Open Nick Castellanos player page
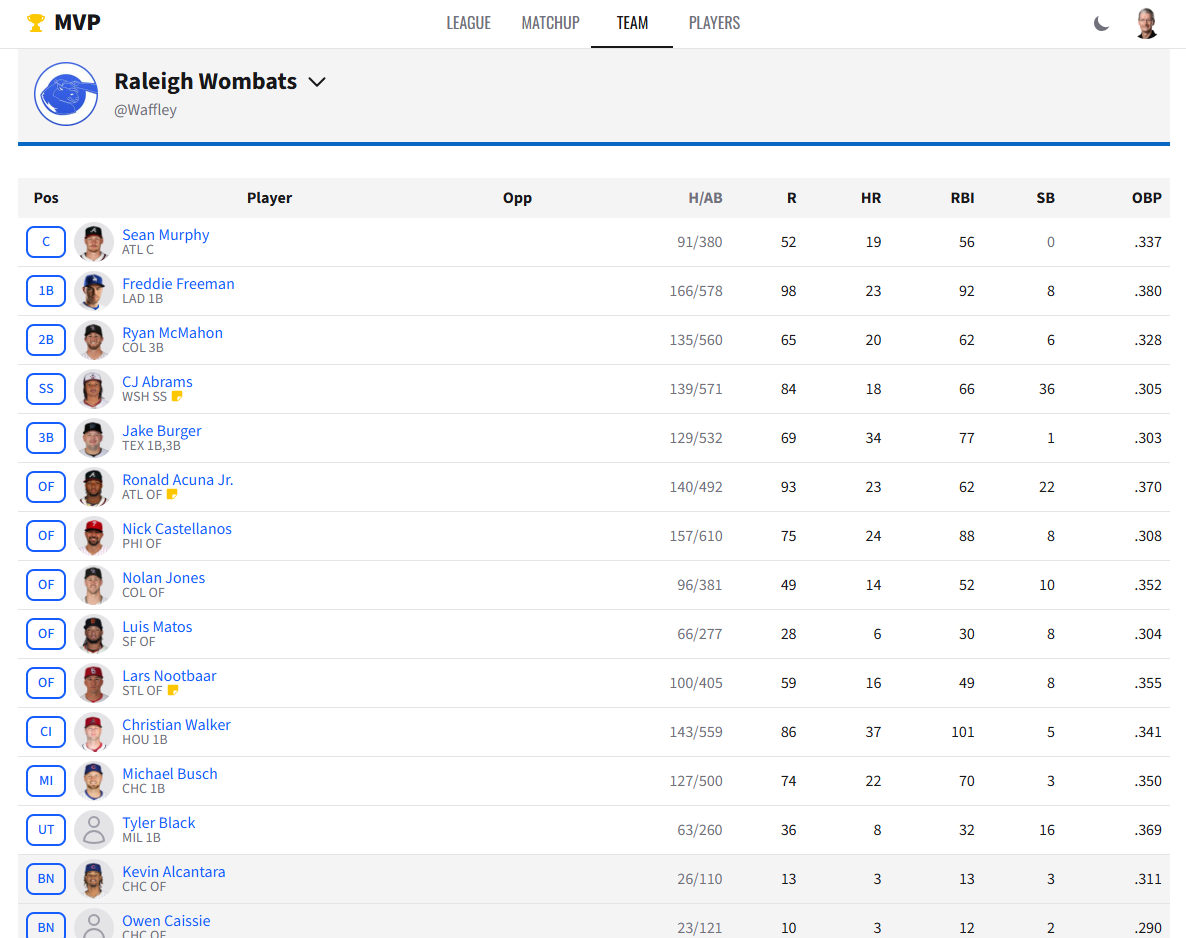Image resolution: width=1186 pixels, height=938 pixels. tap(177, 529)
